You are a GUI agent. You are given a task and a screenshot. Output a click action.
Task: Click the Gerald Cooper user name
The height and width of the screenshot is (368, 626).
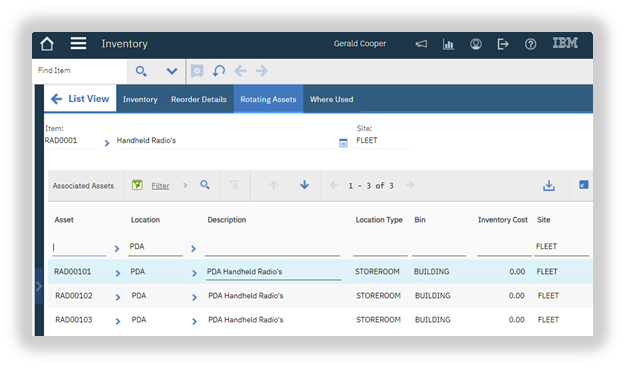(x=360, y=44)
